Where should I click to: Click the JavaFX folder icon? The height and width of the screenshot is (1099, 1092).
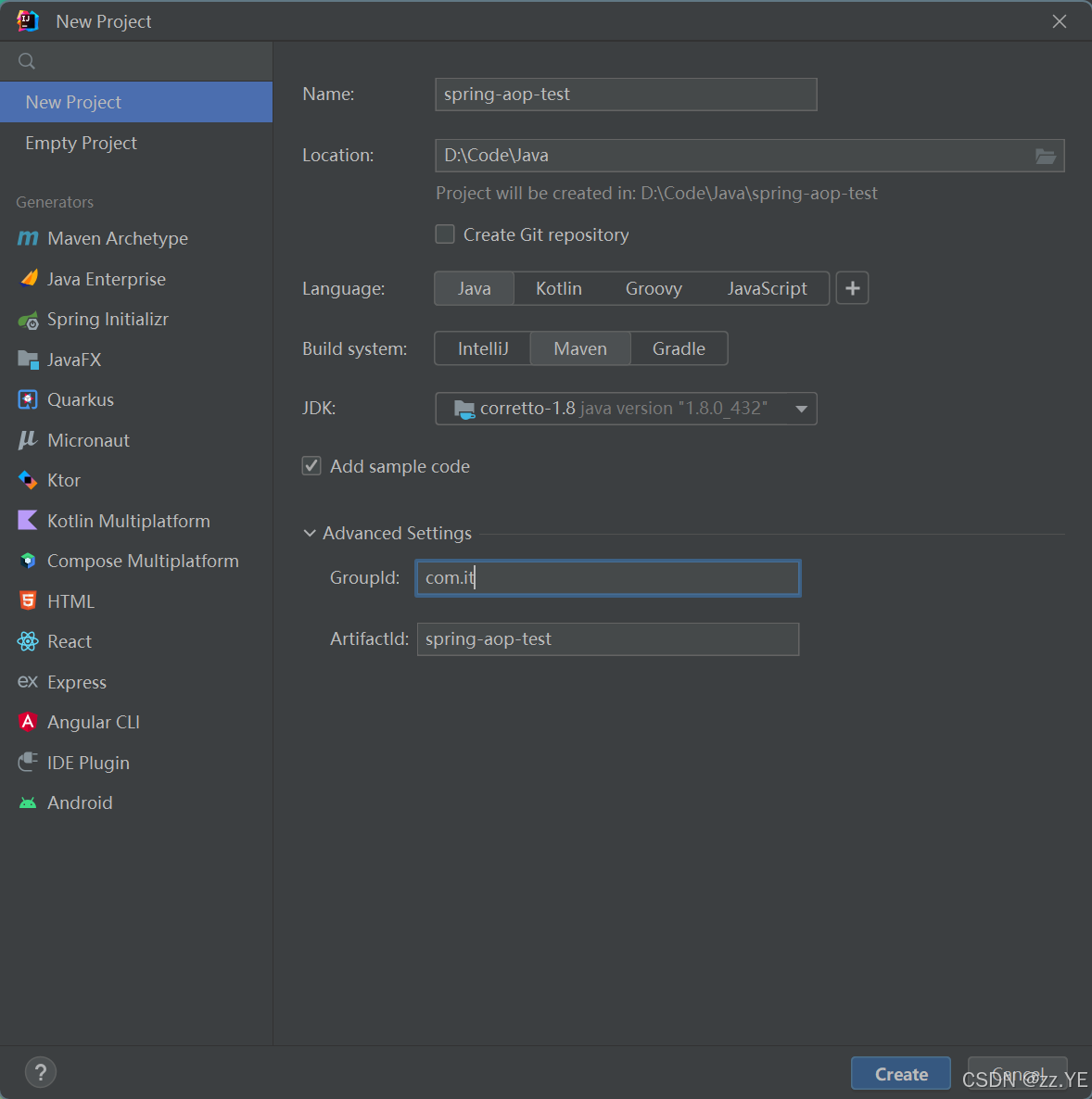pos(28,360)
